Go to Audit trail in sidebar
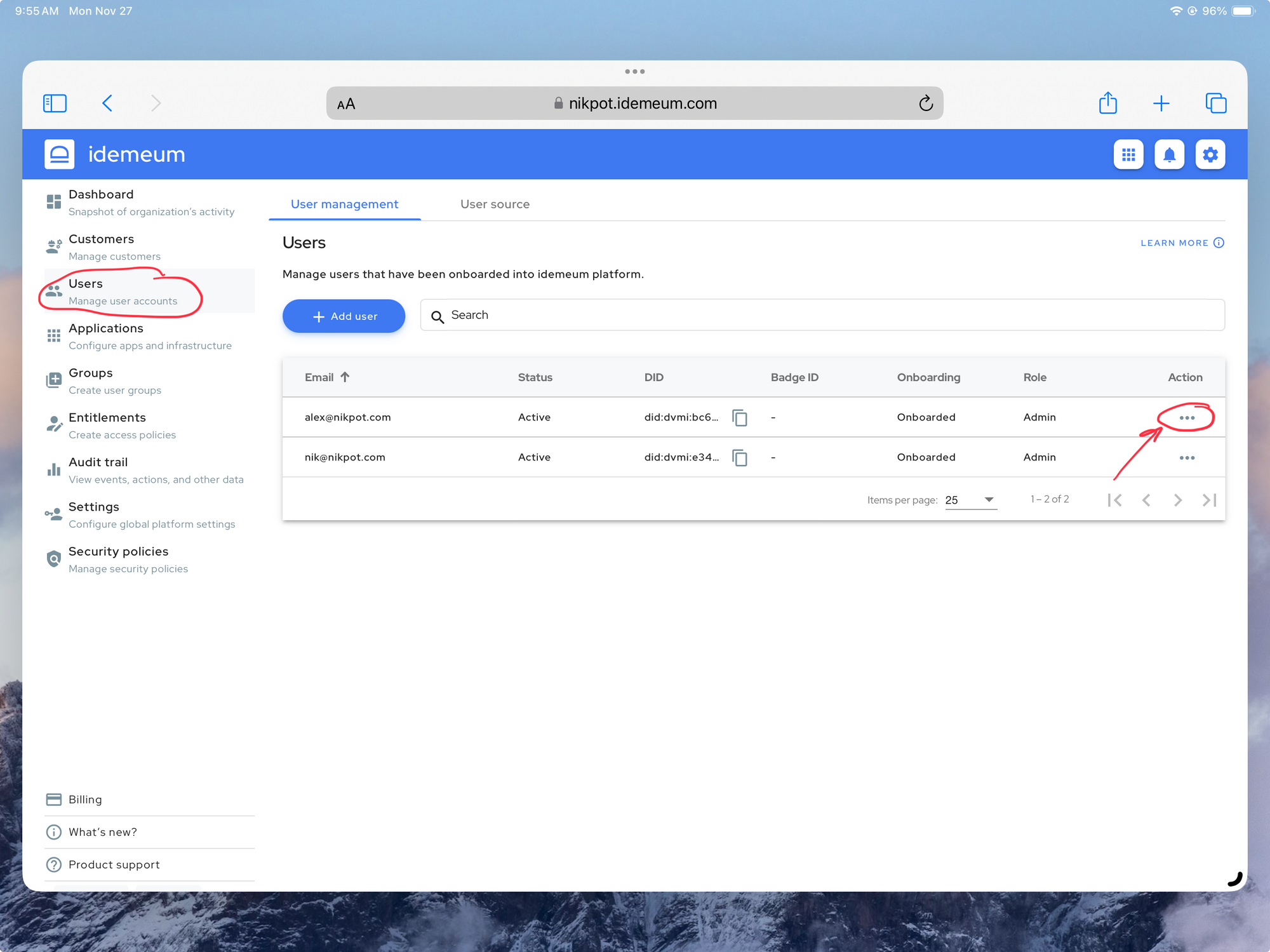Image resolution: width=1270 pixels, height=952 pixels. (98, 462)
